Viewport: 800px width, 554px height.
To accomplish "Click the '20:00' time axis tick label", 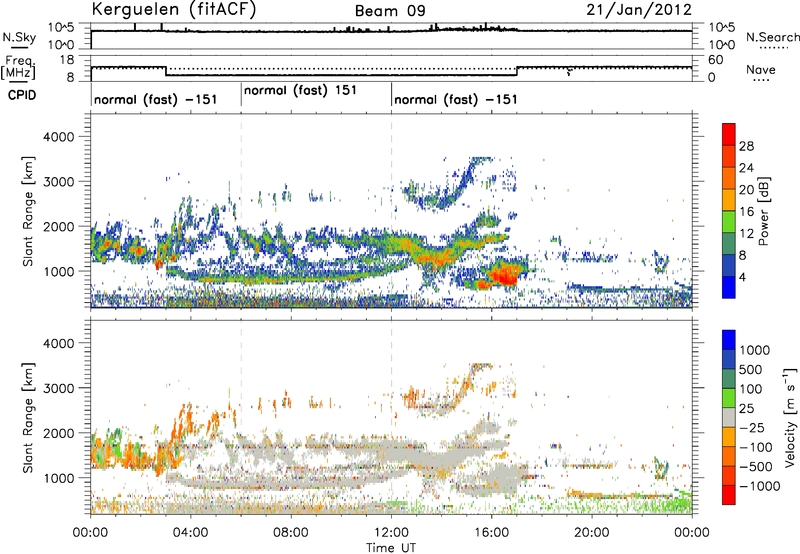I will [592, 533].
